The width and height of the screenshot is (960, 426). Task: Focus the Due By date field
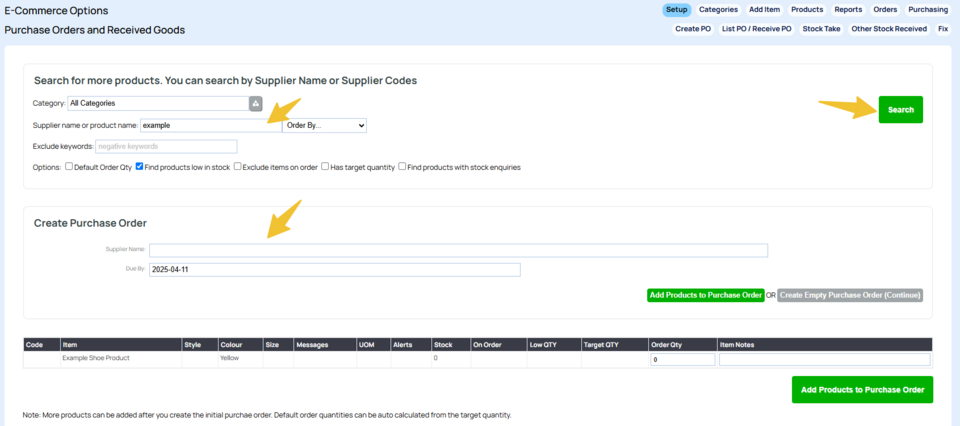click(x=334, y=270)
